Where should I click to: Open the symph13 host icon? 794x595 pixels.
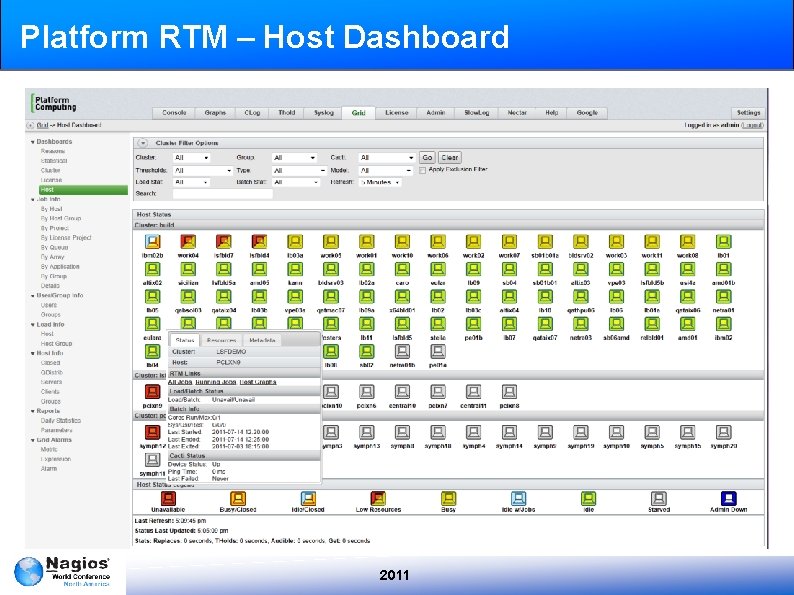pos(367,432)
